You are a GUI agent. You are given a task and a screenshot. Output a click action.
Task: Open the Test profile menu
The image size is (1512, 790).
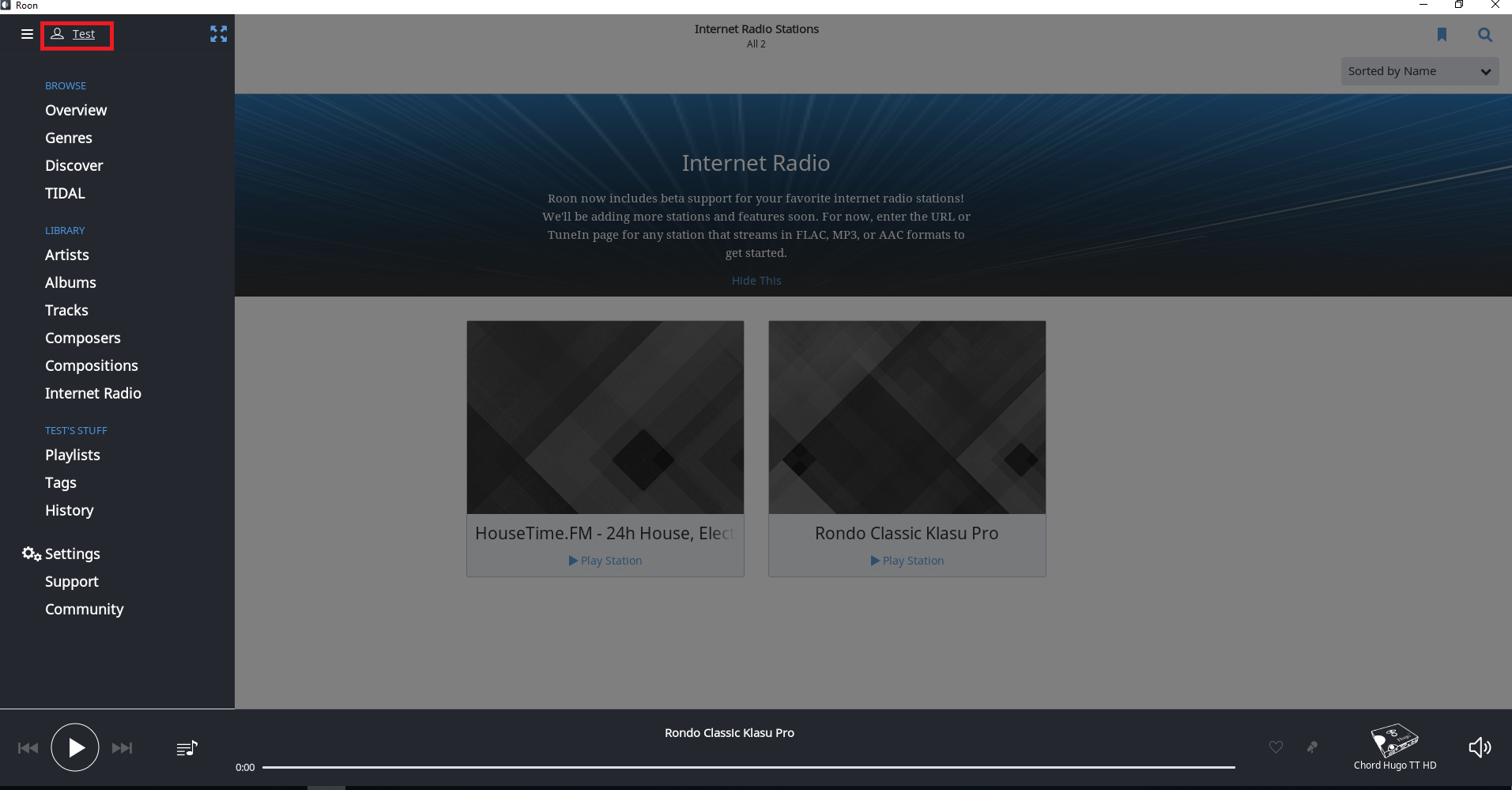[x=74, y=34]
